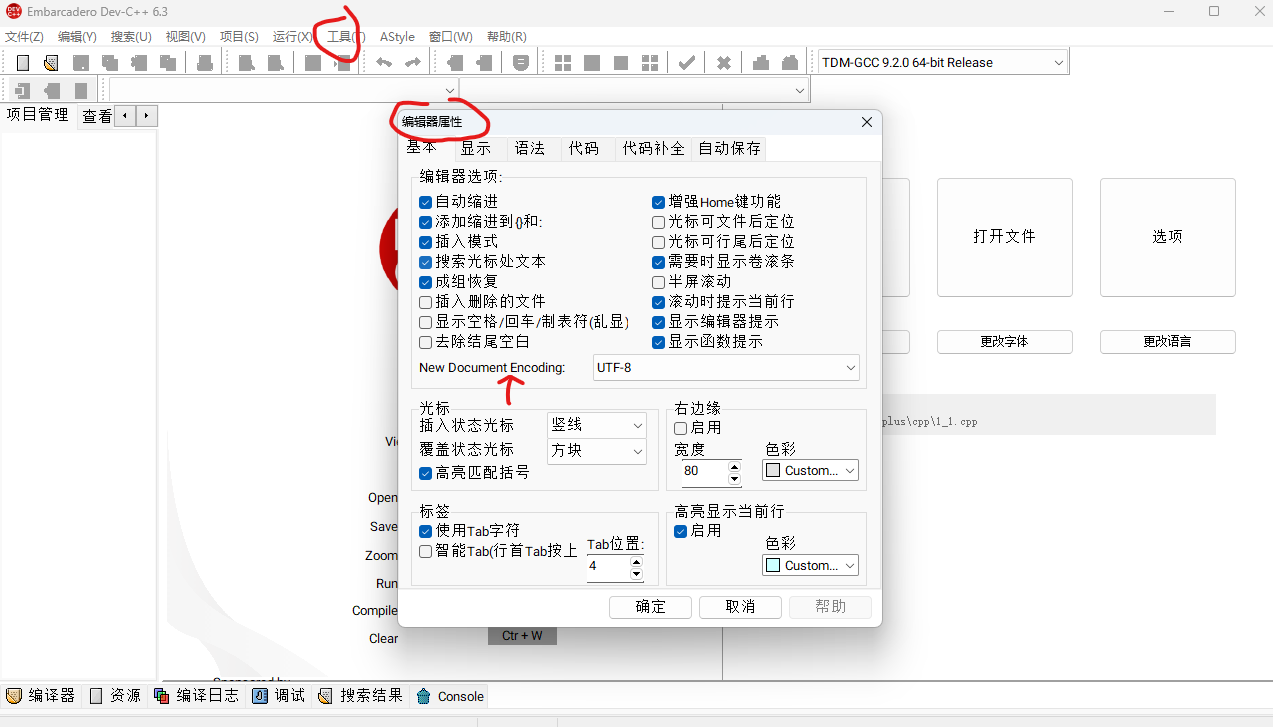This screenshot has height=727, width=1273.
Task: Open the 调试 bottom panel tab
Action: coord(279,696)
